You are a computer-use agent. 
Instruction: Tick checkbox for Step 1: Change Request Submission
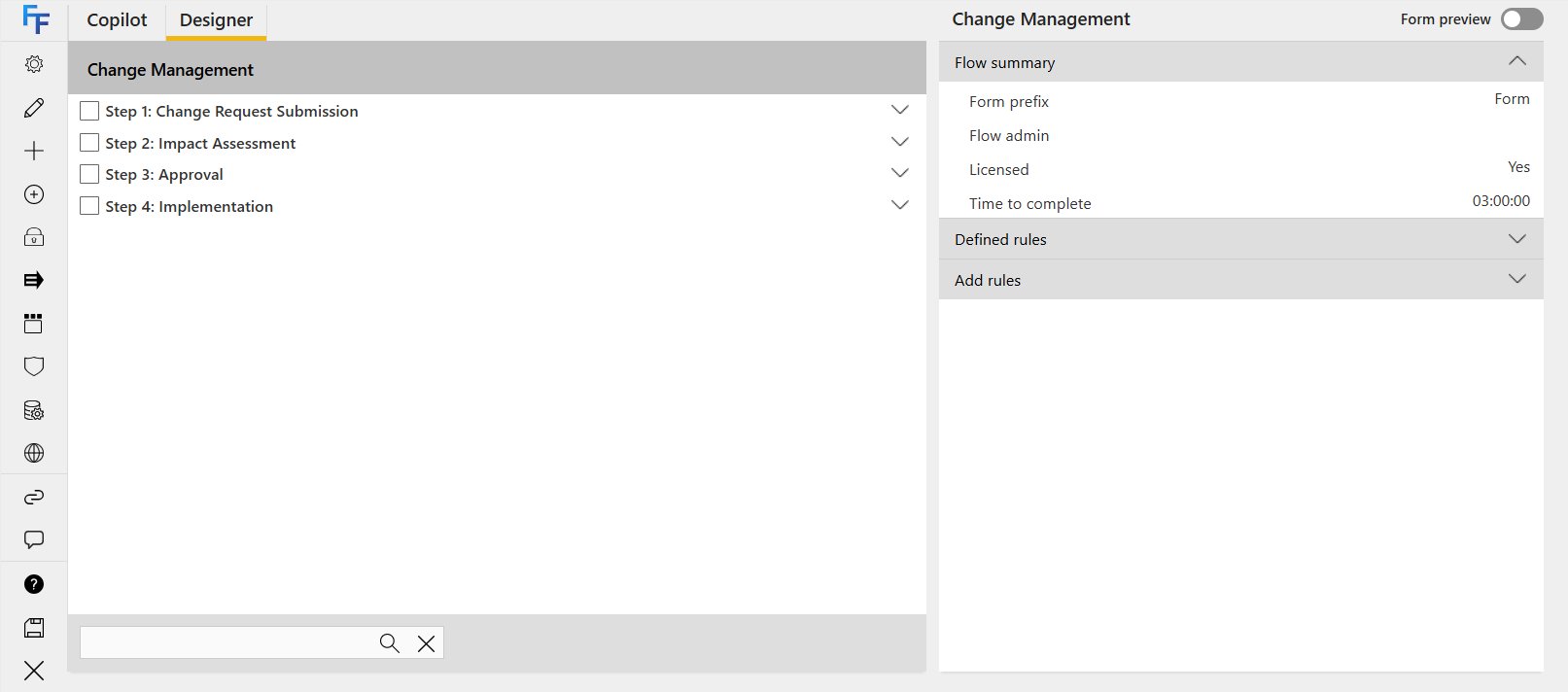click(89, 111)
